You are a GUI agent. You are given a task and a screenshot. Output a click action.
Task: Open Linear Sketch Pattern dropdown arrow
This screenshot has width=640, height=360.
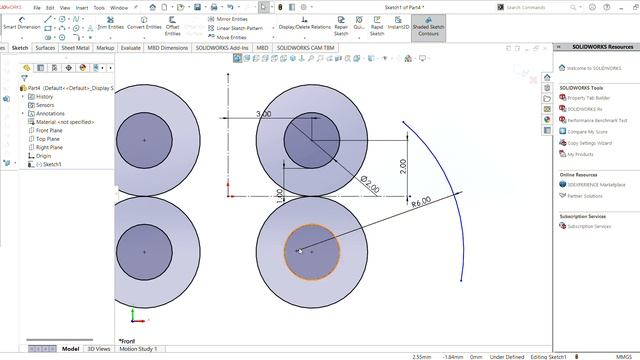(x=273, y=28)
